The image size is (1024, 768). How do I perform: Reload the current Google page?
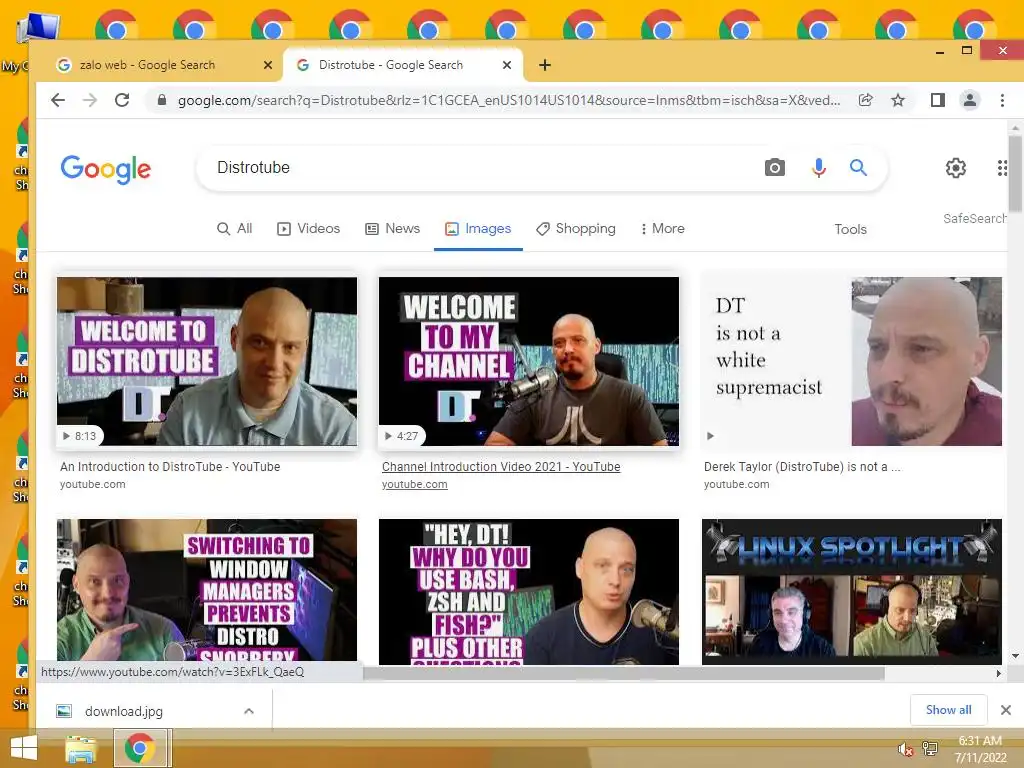(x=122, y=100)
